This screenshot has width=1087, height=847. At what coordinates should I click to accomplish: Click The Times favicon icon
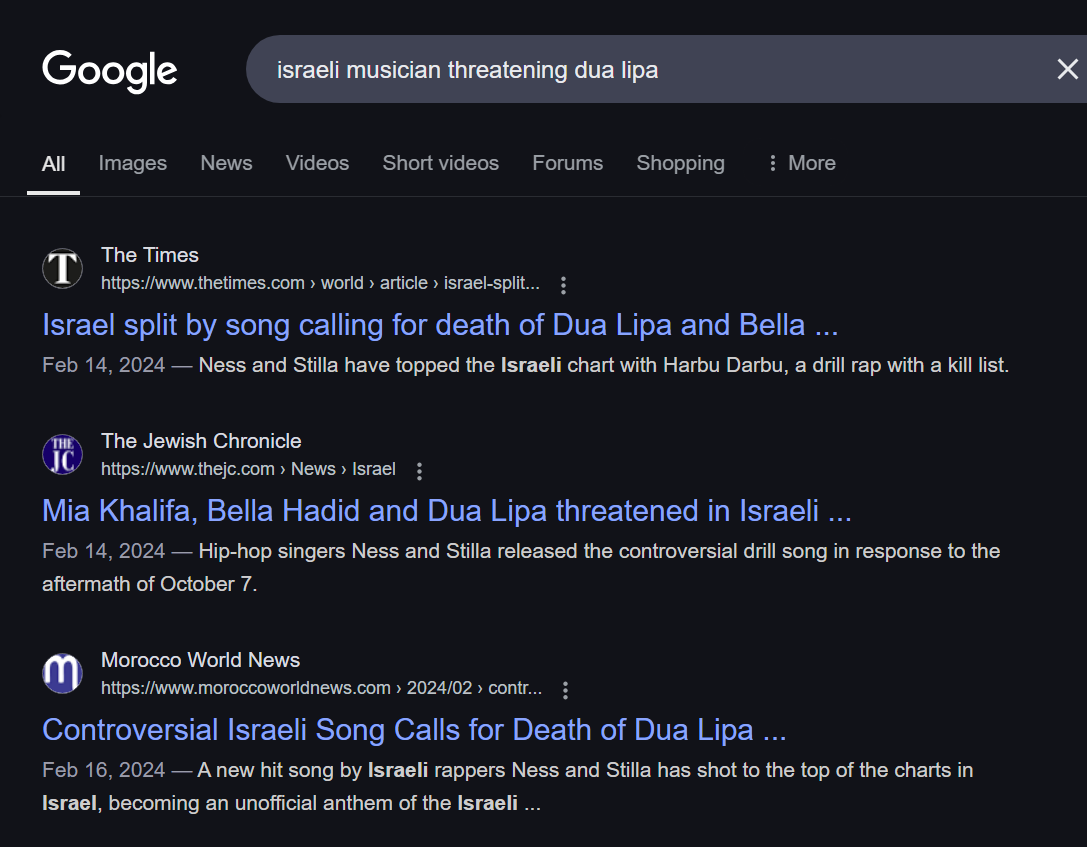point(62,268)
